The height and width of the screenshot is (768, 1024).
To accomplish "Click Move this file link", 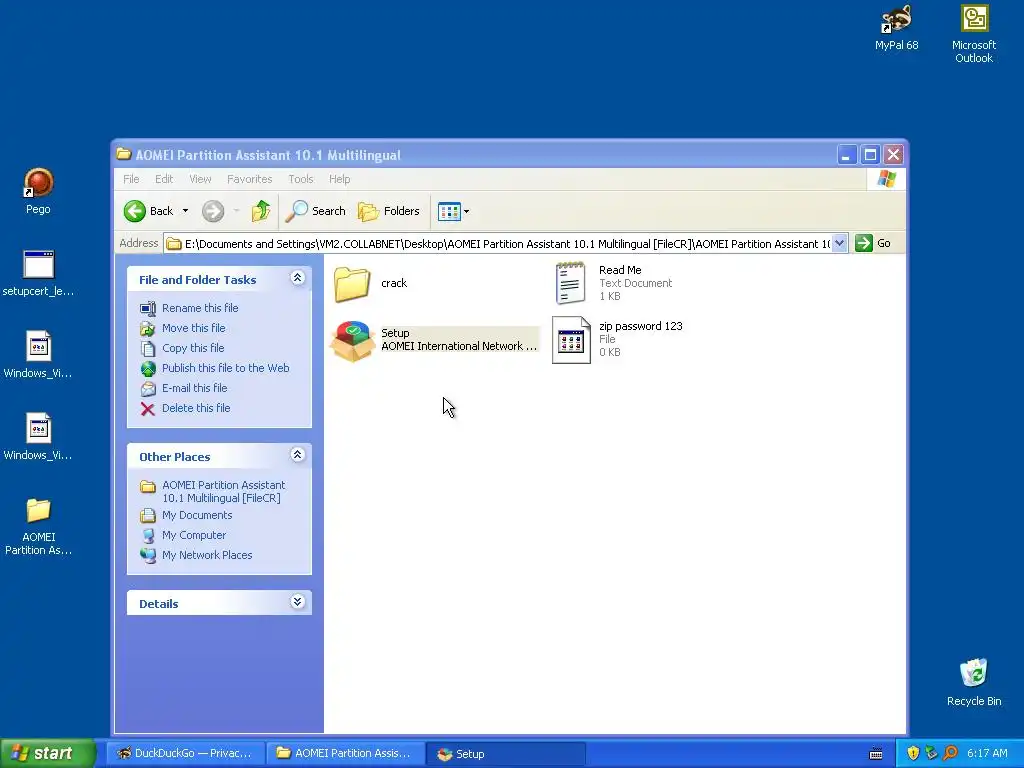I will pyautogui.click(x=193, y=328).
